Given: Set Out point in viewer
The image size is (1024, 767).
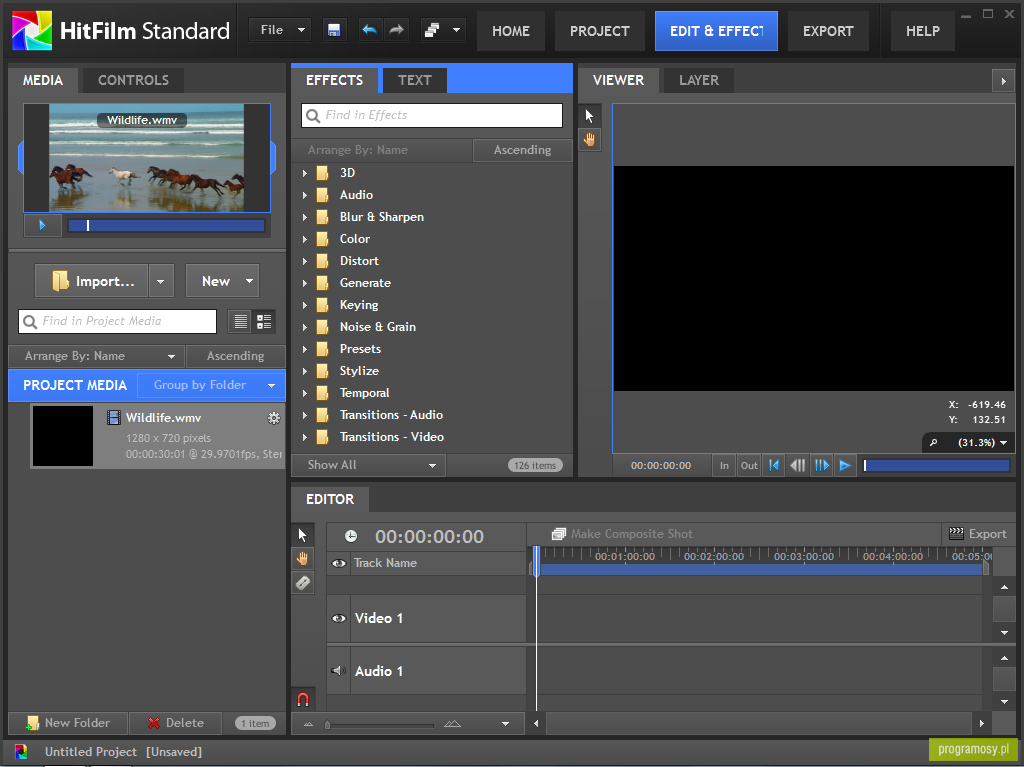Looking at the screenshot, I should coord(749,465).
